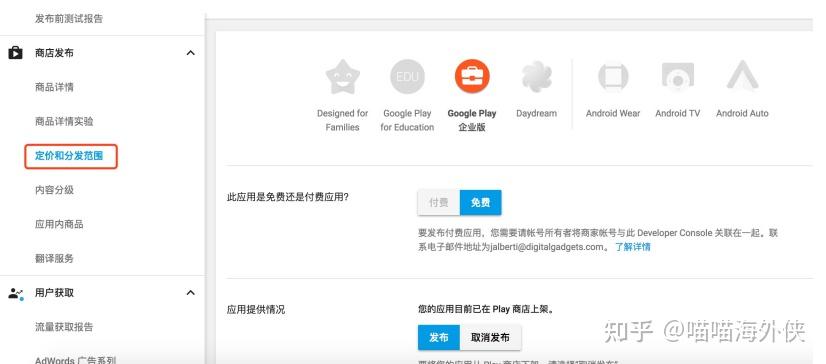Open 翻译服务 in the sidebar
Viewport: 826px width, 364px height.
54,259
